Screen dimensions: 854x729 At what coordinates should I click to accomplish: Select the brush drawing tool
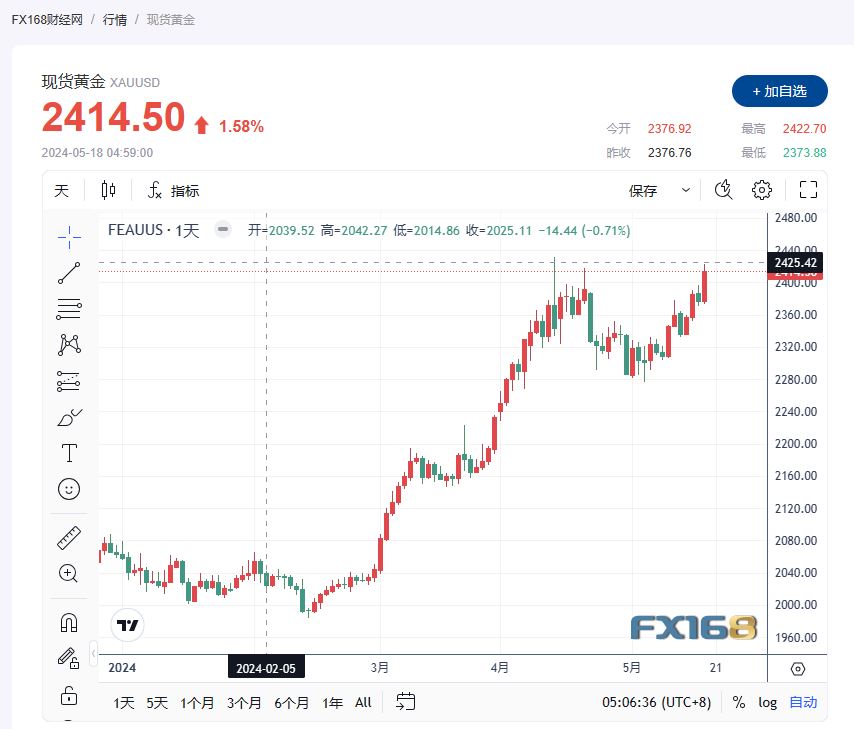68,417
